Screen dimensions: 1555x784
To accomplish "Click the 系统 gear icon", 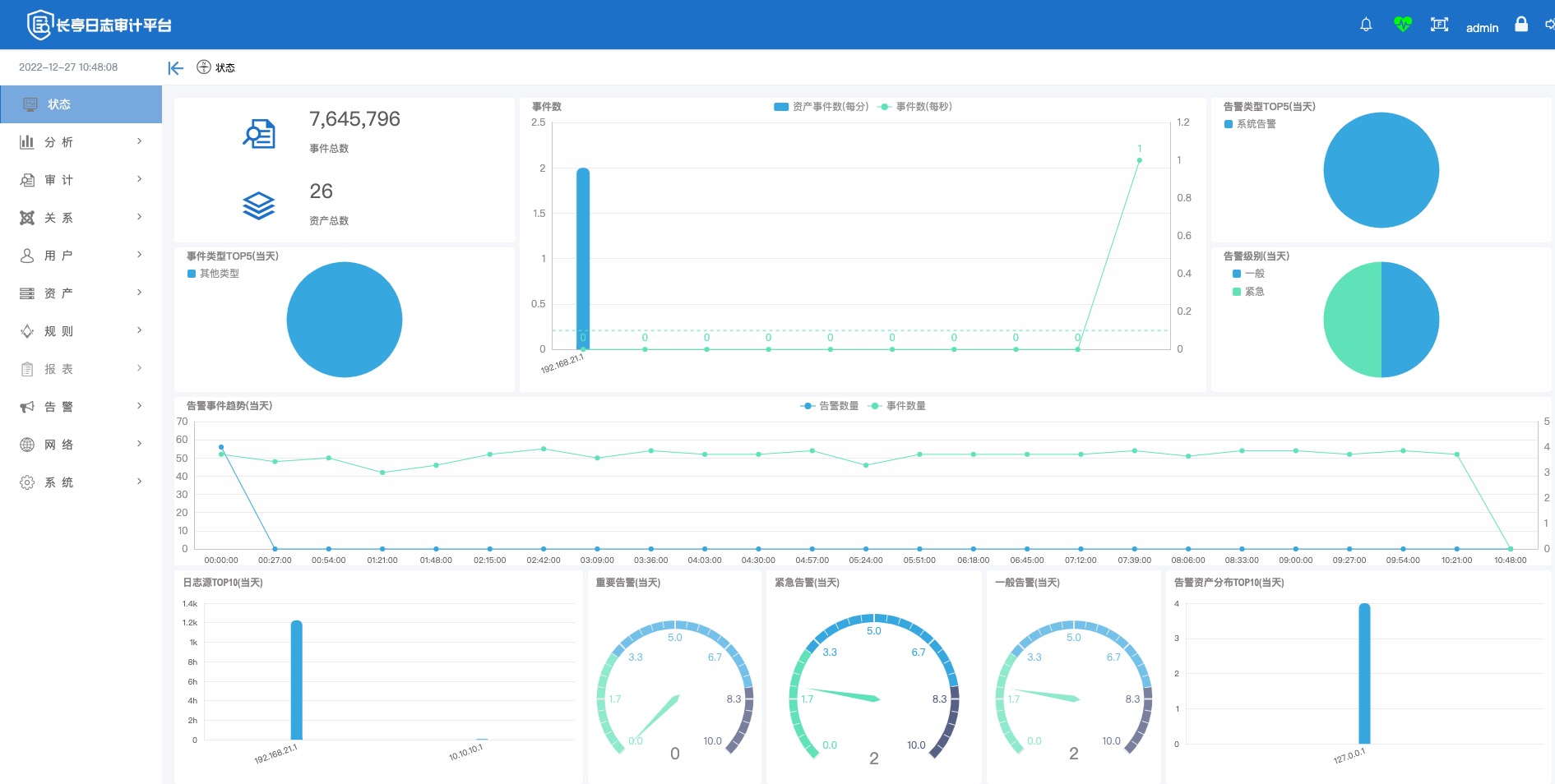I will point(27,482).
